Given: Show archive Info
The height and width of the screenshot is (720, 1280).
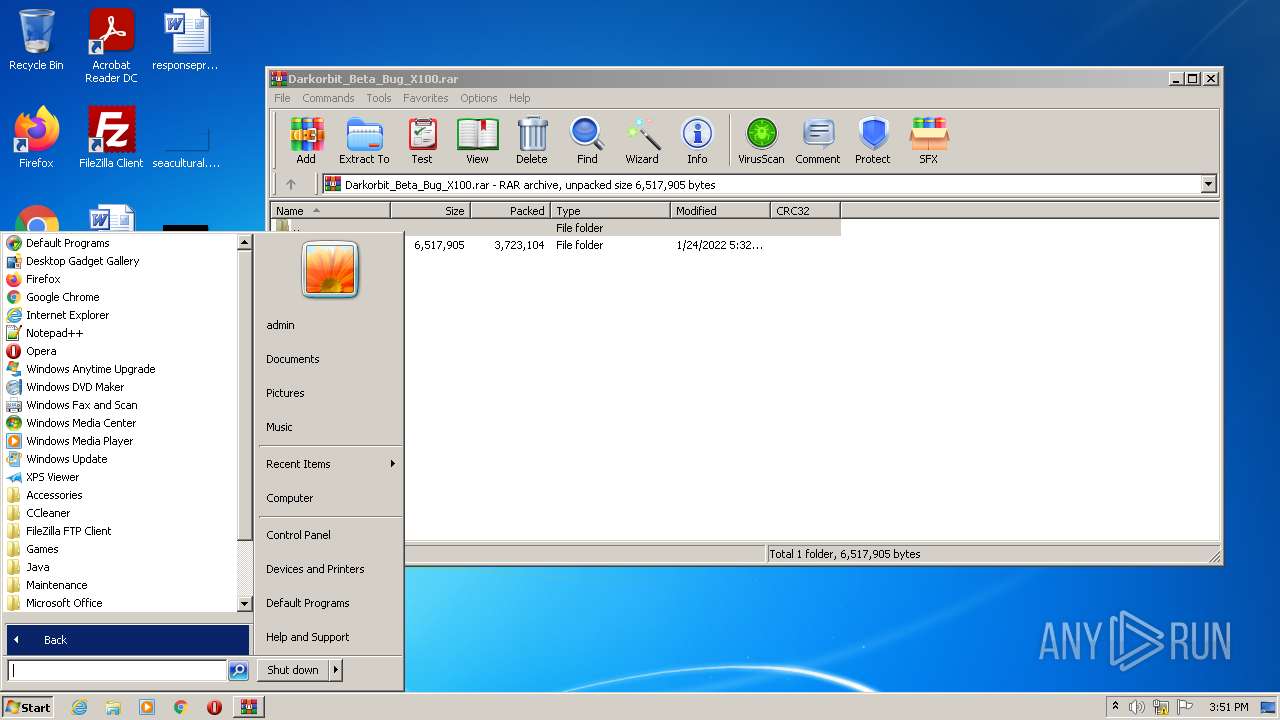Looking at the screenshot, I should pos(697,140).
